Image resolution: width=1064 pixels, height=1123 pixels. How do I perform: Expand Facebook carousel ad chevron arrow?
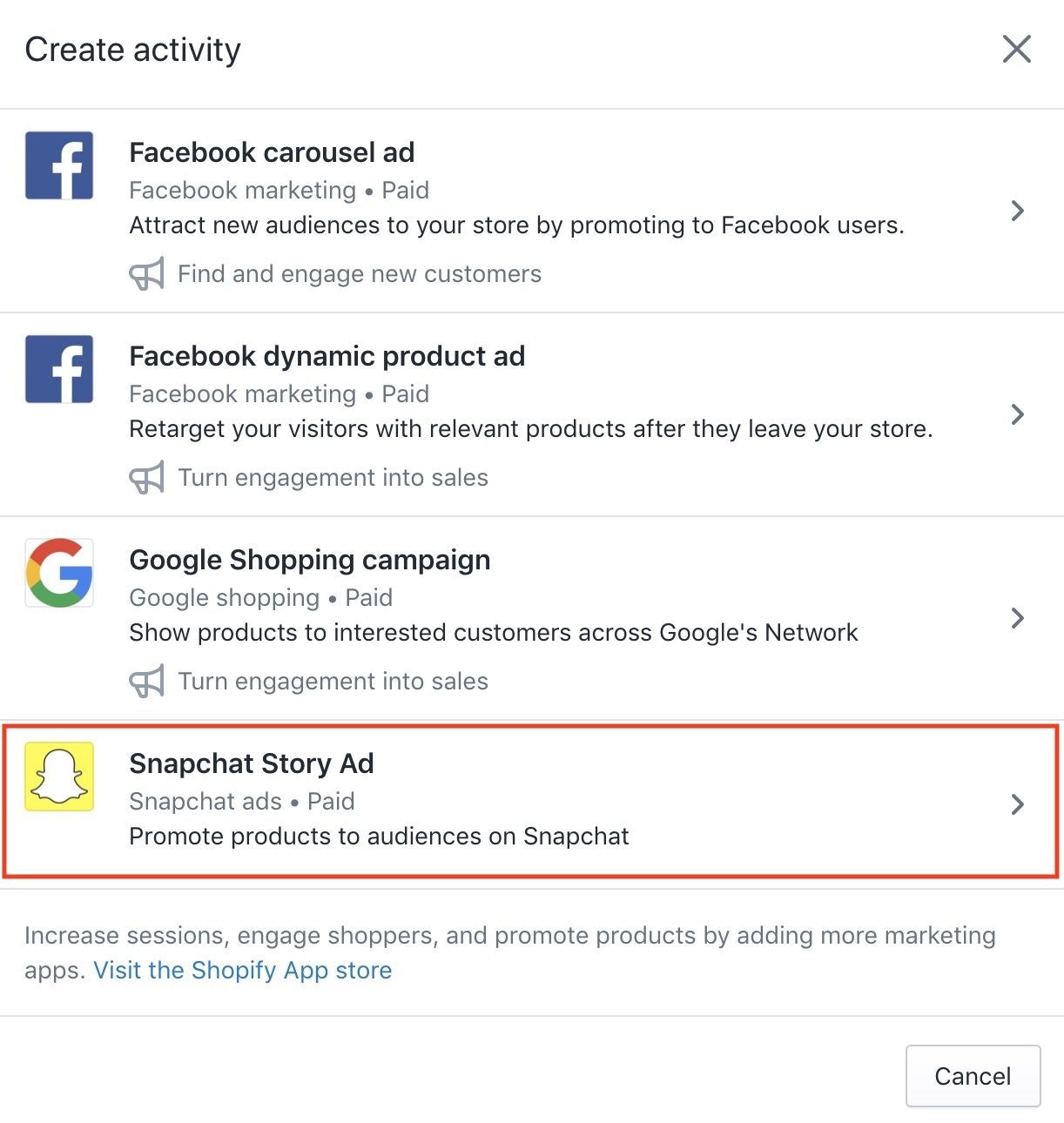(1017, 211)
